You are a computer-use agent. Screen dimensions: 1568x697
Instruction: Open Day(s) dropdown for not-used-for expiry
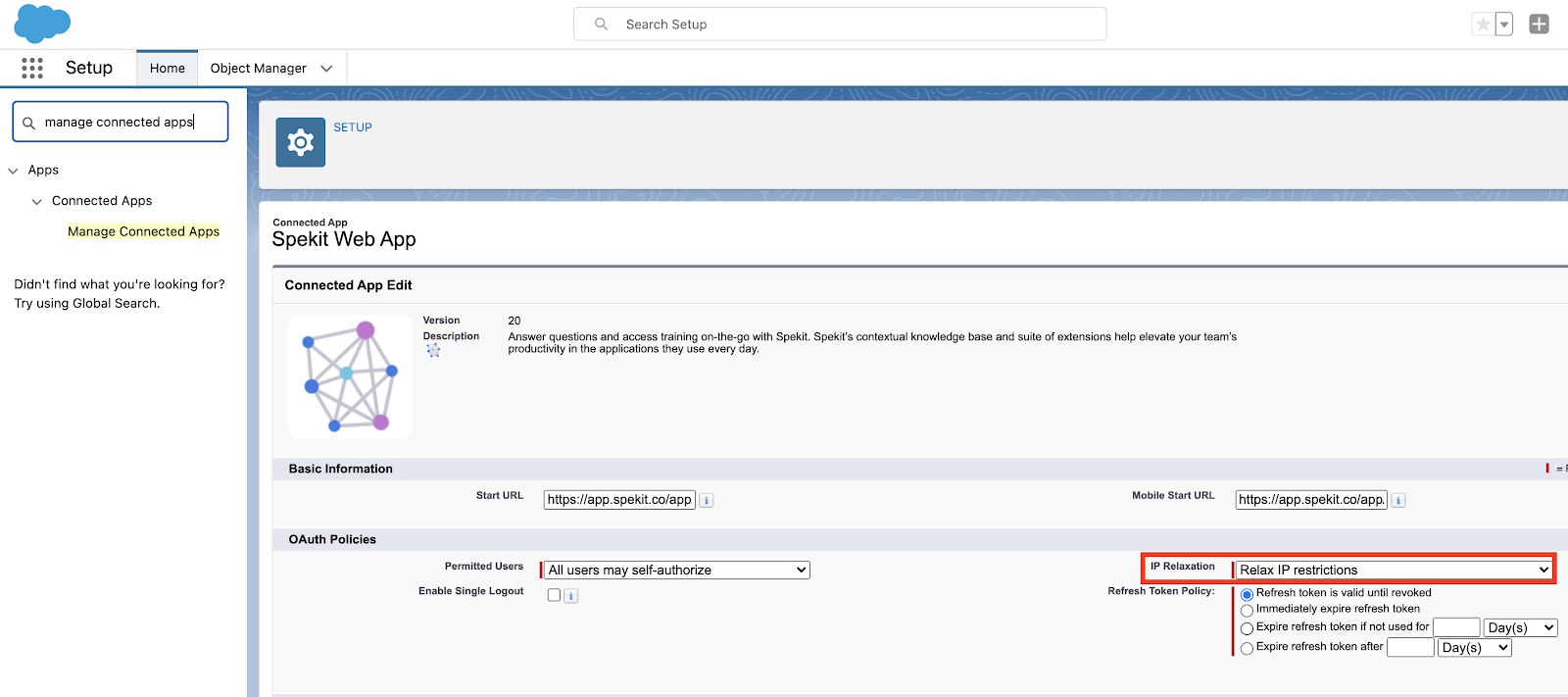[1521, 627]
